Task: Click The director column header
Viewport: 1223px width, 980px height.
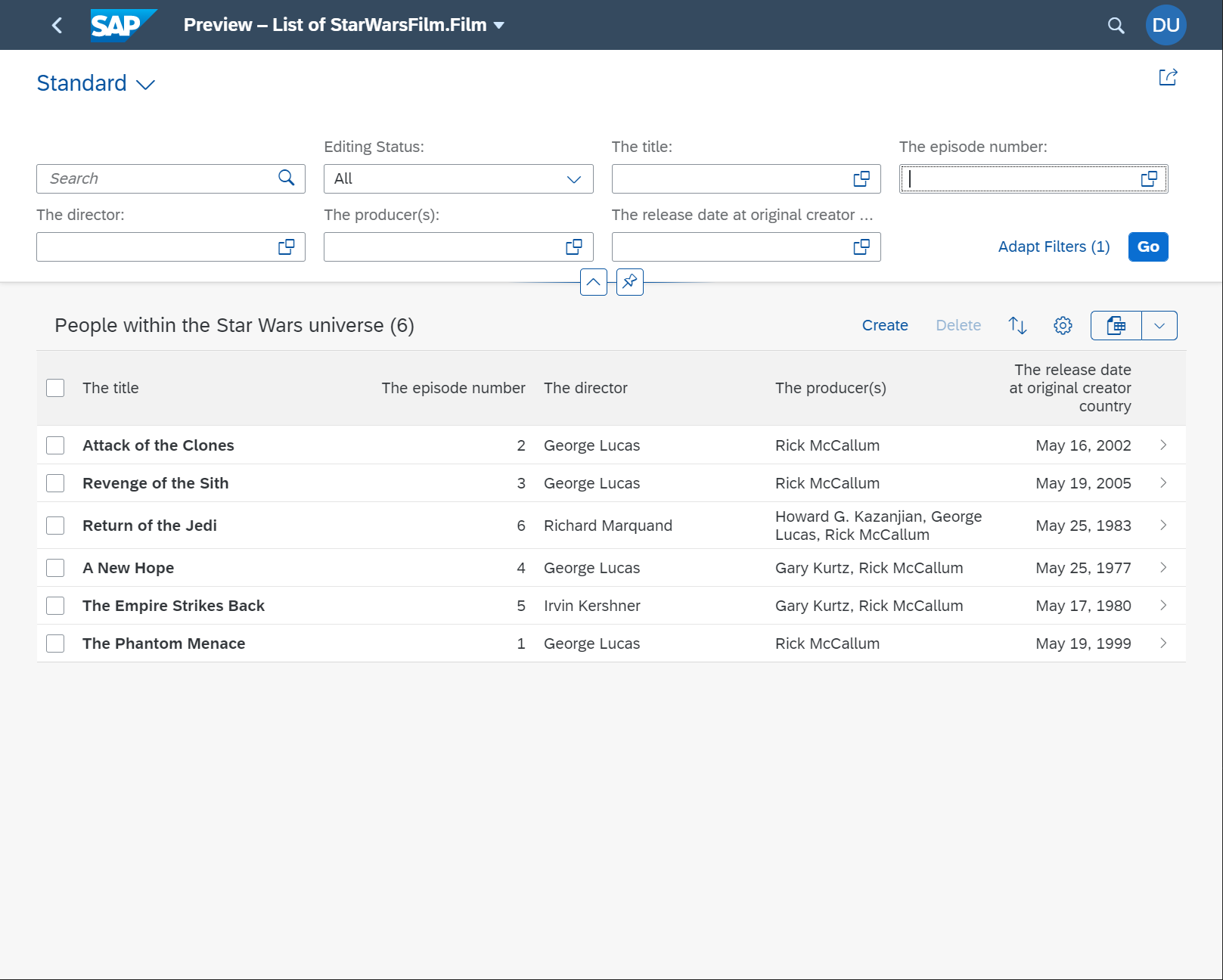Action: (x=585, y=388)
